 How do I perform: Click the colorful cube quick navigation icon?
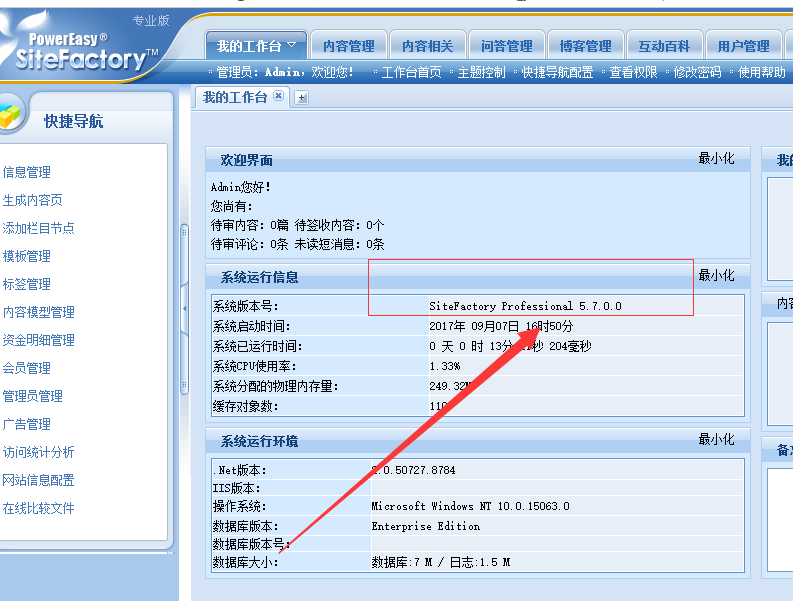pos(9,114)
